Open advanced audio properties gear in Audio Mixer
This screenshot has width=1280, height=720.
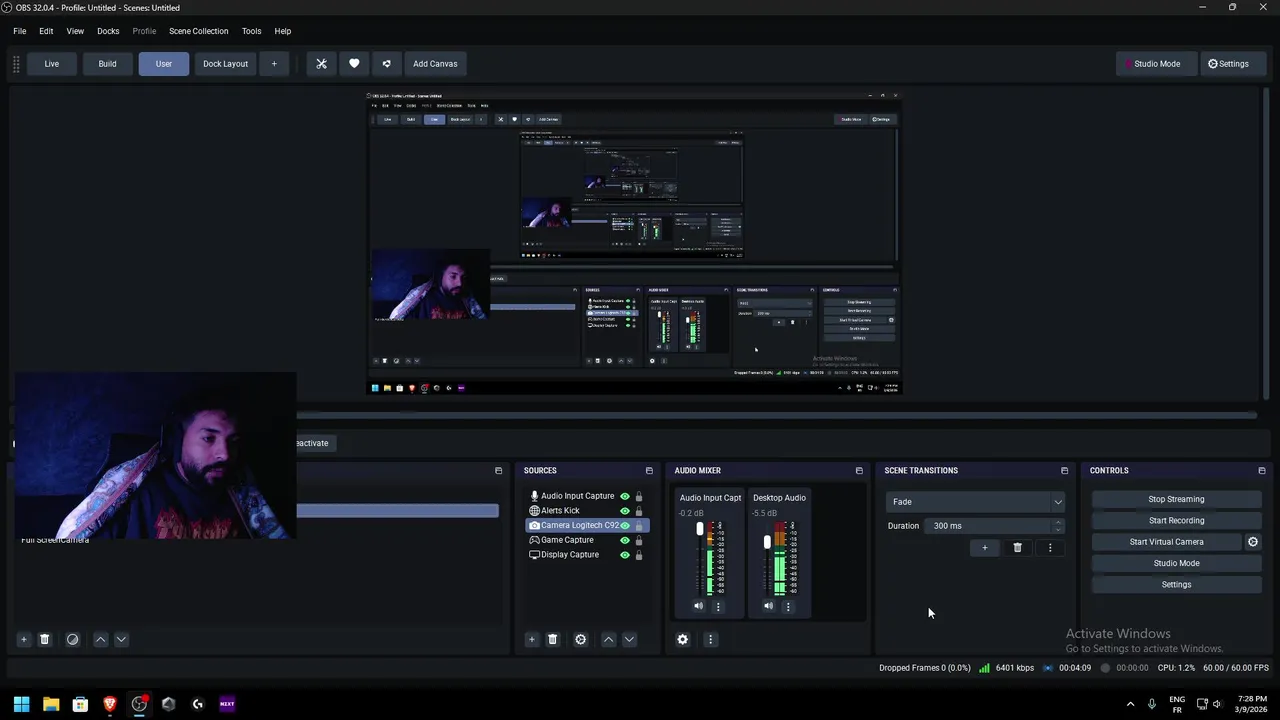pos(682,640)
